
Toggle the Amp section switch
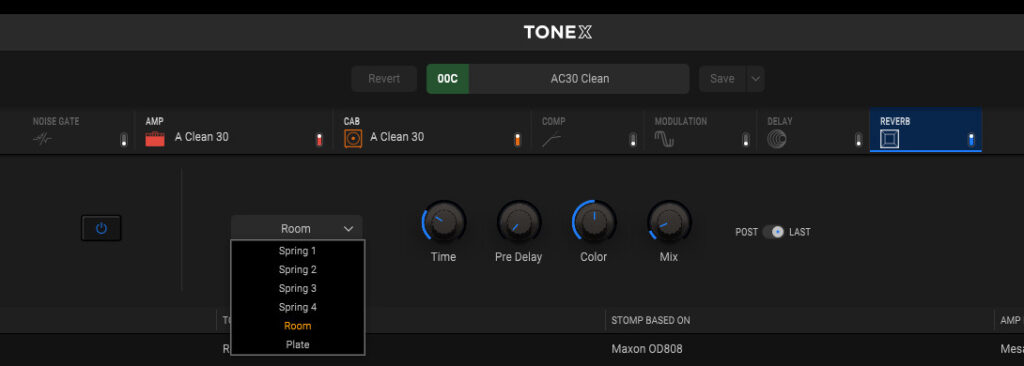319,140
